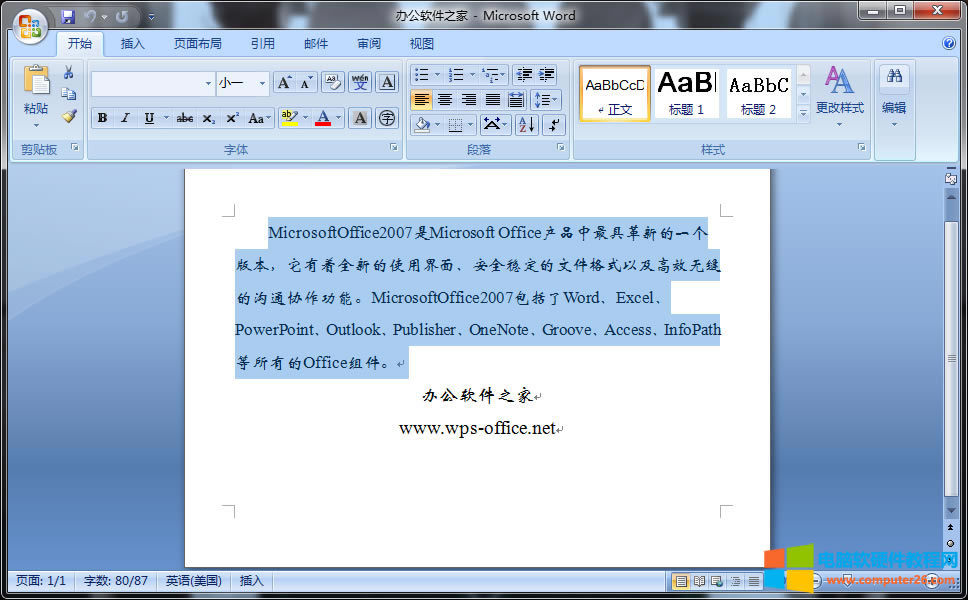
Task: Open the font size dropdown showing 小一
Action: [x=262, y=83]
